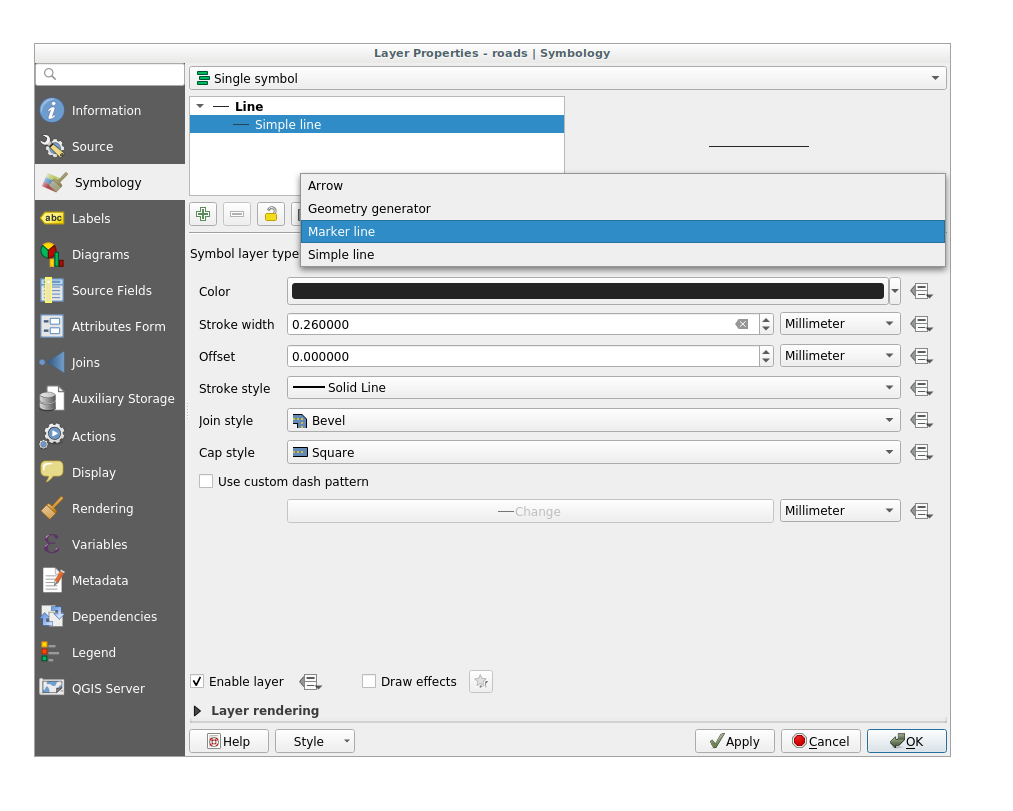Open the Diagrams section in sidebar
The image size is (1013, 811).
tap(100, 255)
